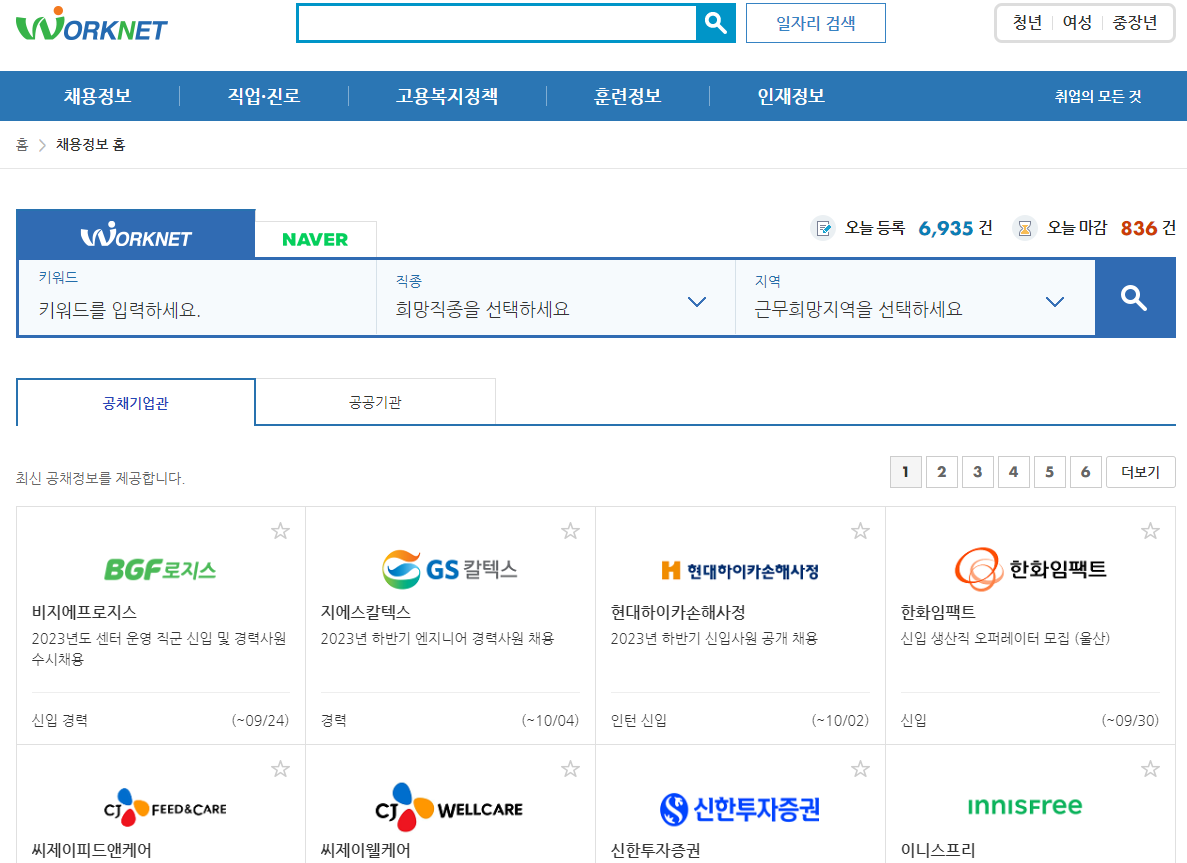1187x863 pixels.
Task: Click the 오늘 등록 document icon
Action: [824, 228]
